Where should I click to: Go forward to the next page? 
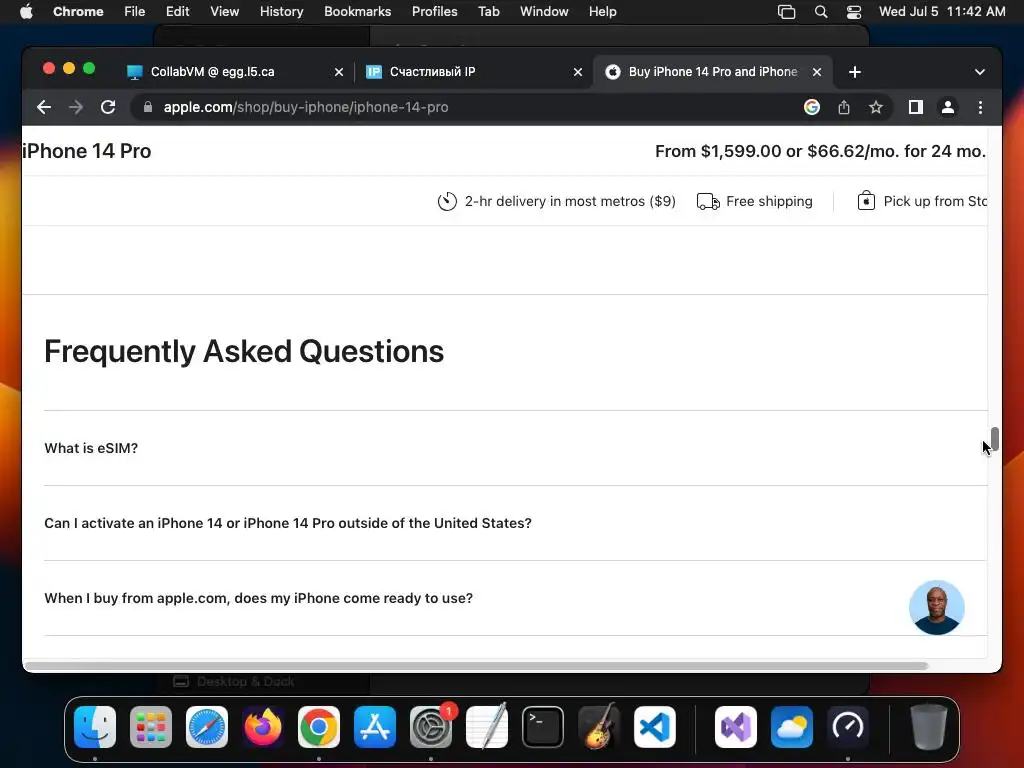76,107
